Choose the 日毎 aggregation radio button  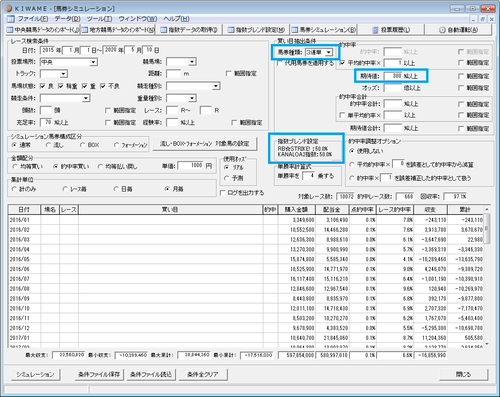click(116, 189)
